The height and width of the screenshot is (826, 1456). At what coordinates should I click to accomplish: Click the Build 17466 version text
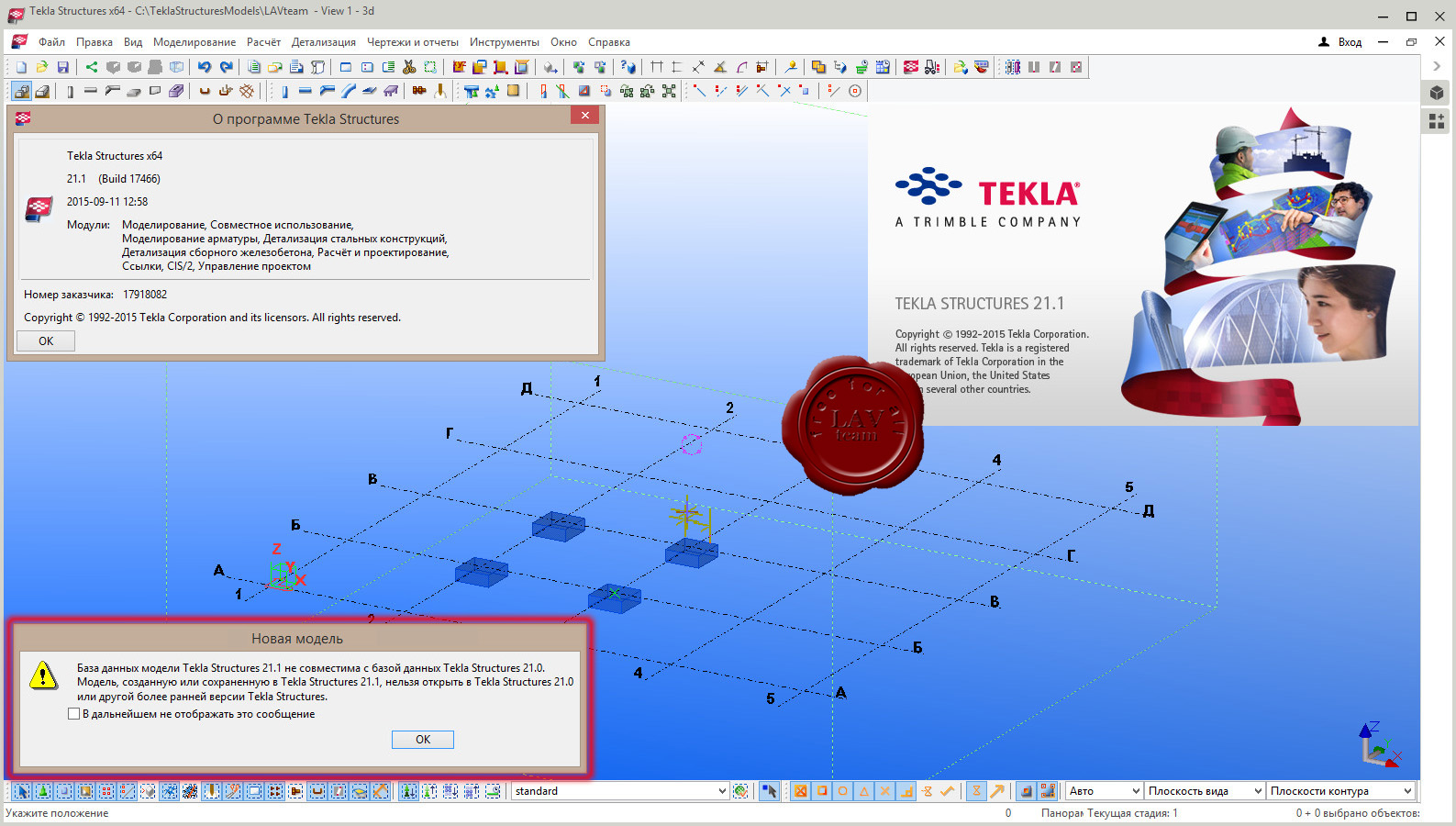(x=129, y=179)
